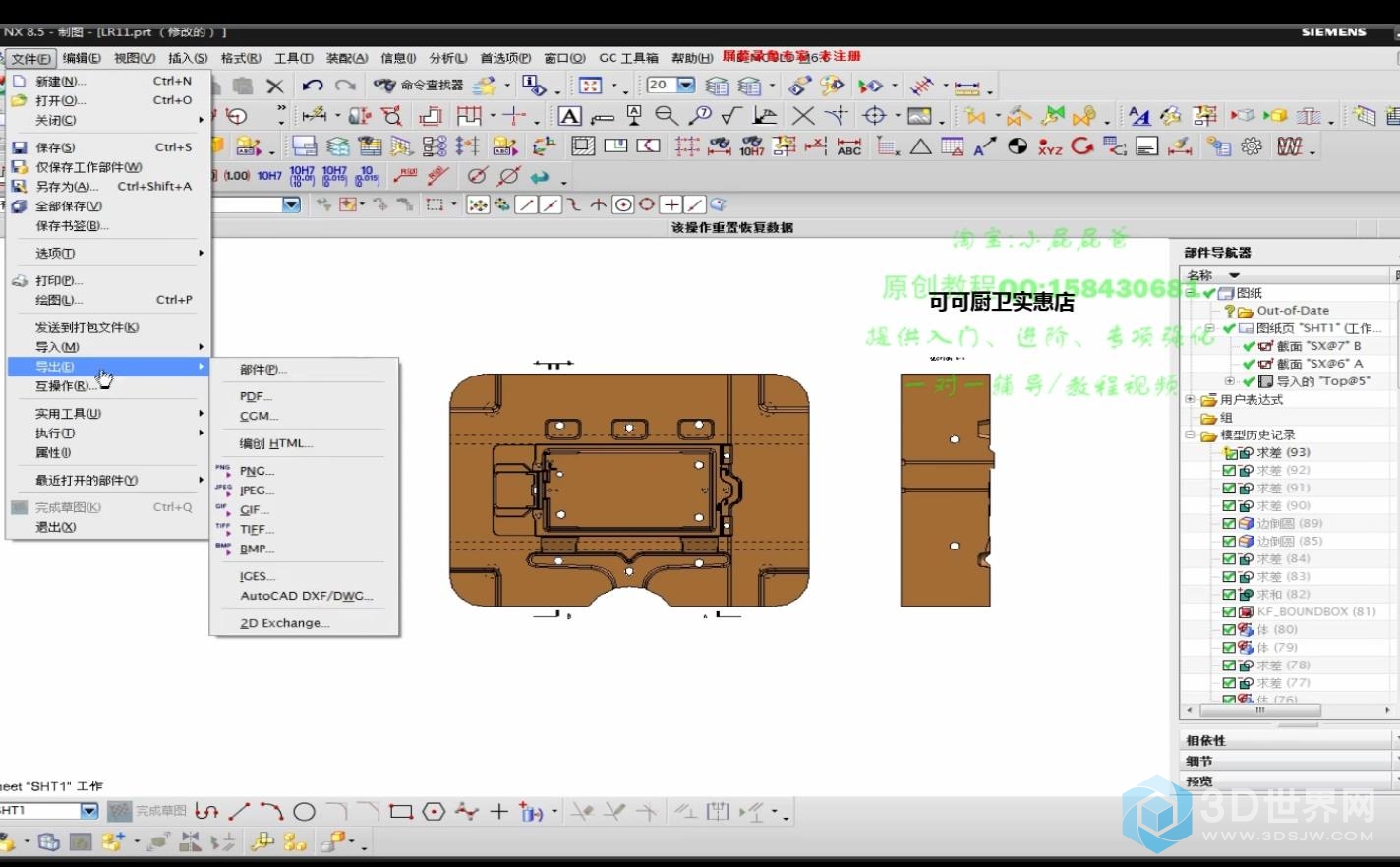
Task: Choose AutoCAD DXF/DWG... export option
Action: click(305, 596)
